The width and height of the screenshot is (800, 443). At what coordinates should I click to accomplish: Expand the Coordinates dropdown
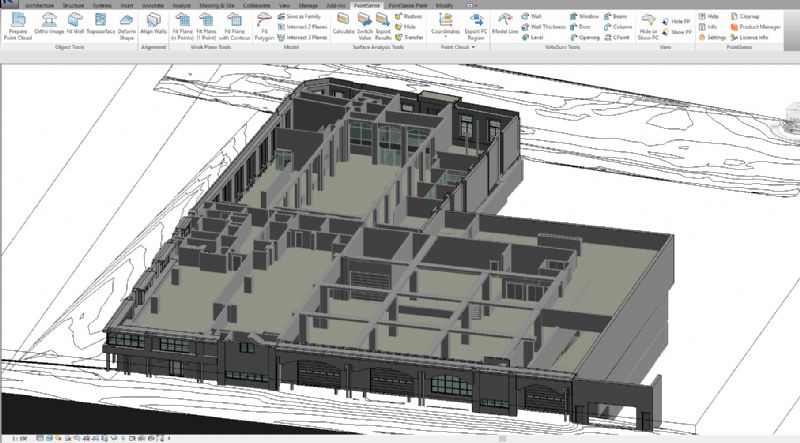(445, 28)
